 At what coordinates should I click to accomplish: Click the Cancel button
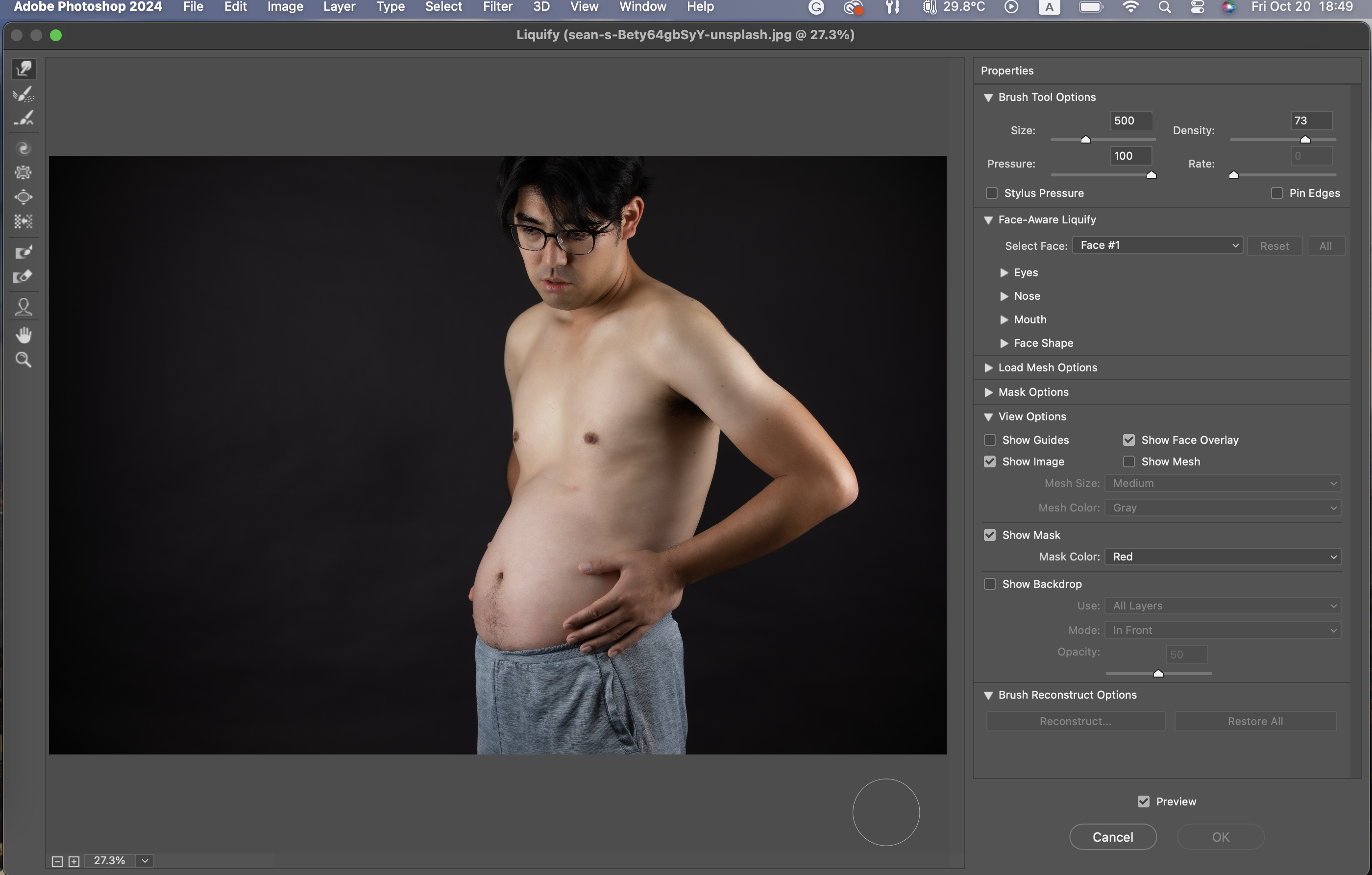click(1112, 837)
